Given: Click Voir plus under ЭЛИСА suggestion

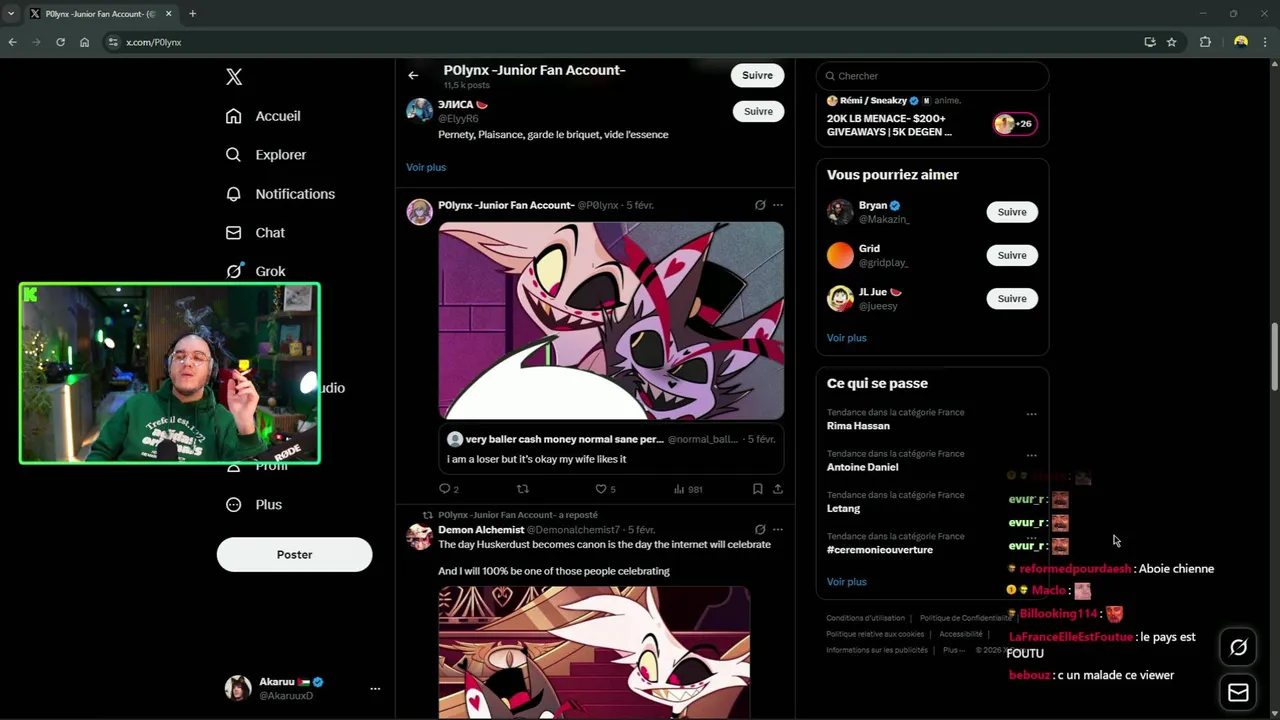Looking at the screenshot, I should point(426,167).
